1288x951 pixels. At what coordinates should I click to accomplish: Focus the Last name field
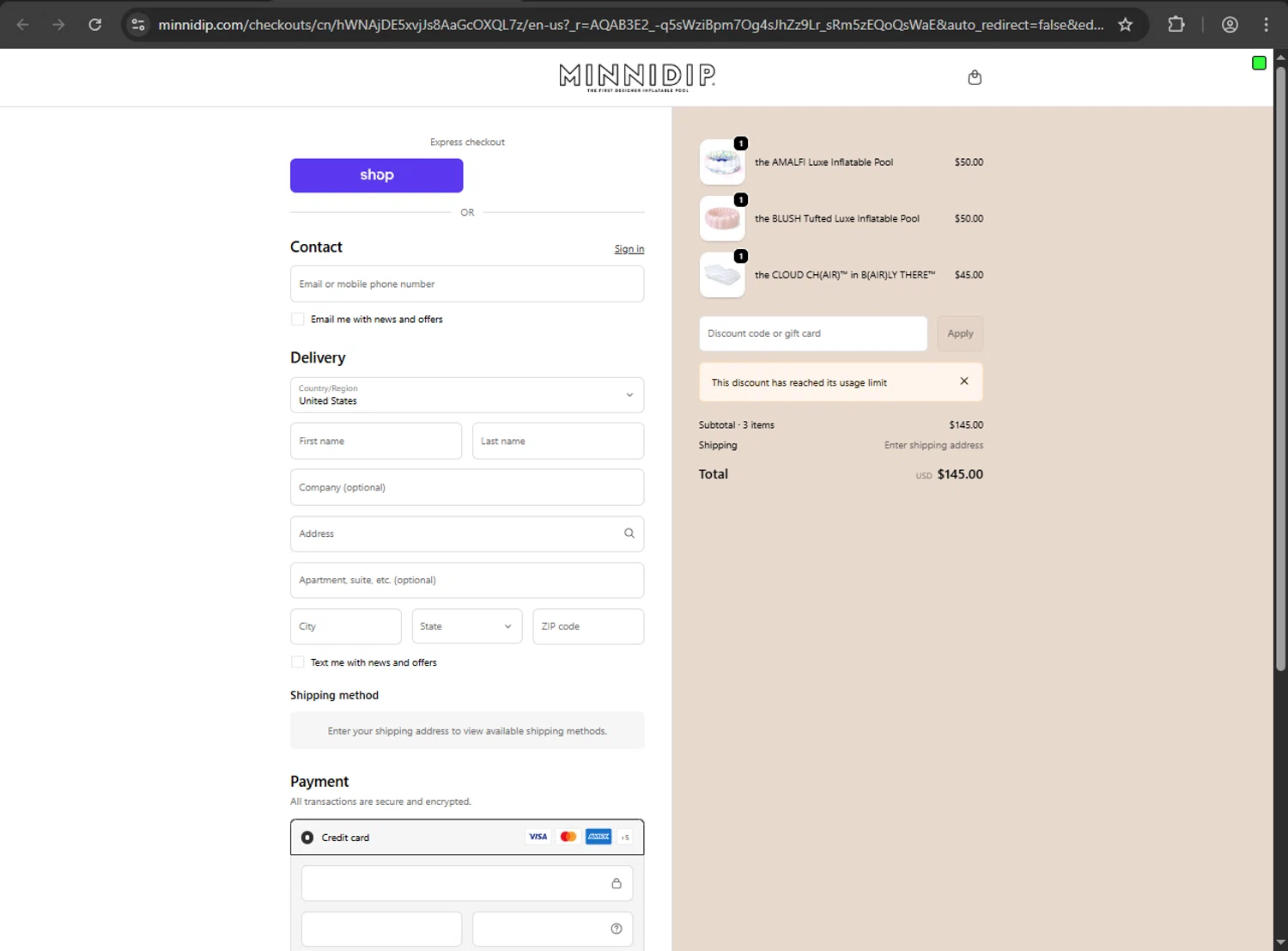coord(558,441)
